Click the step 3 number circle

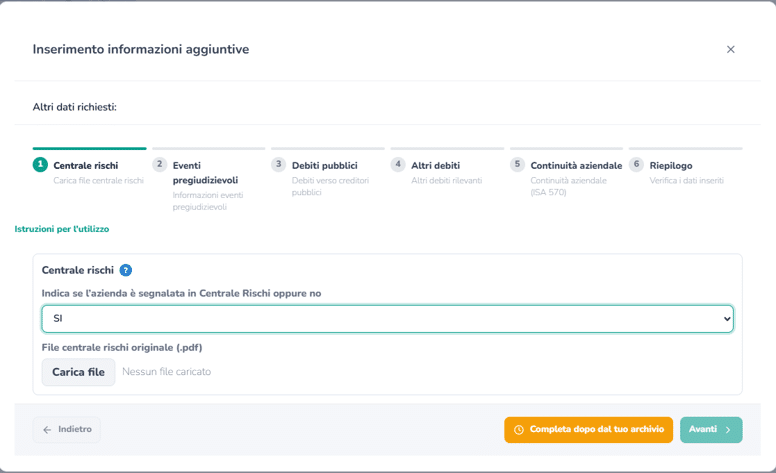click(x=279, y=164)
